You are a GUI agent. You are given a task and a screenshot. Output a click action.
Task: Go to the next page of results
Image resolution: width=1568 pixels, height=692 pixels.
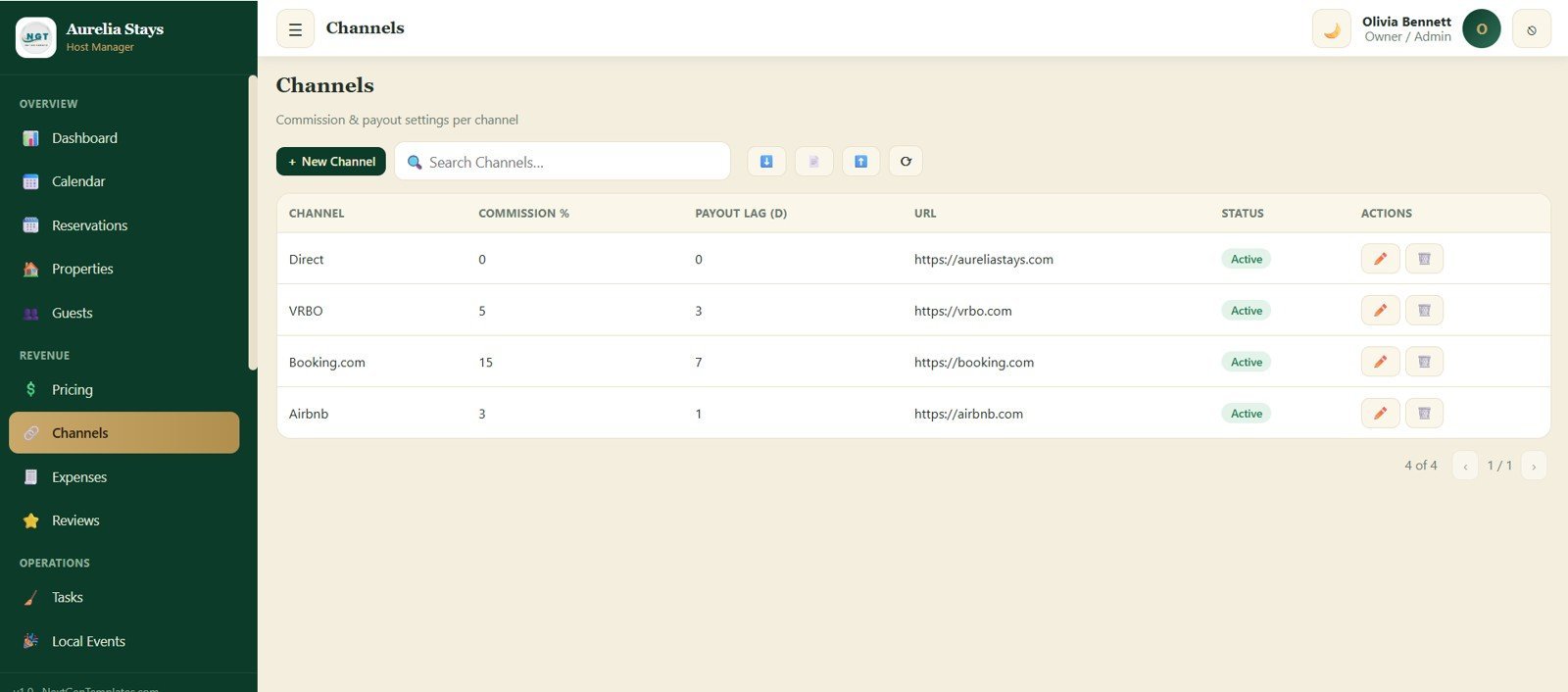pyautogui.click(x=1534, y=466)
